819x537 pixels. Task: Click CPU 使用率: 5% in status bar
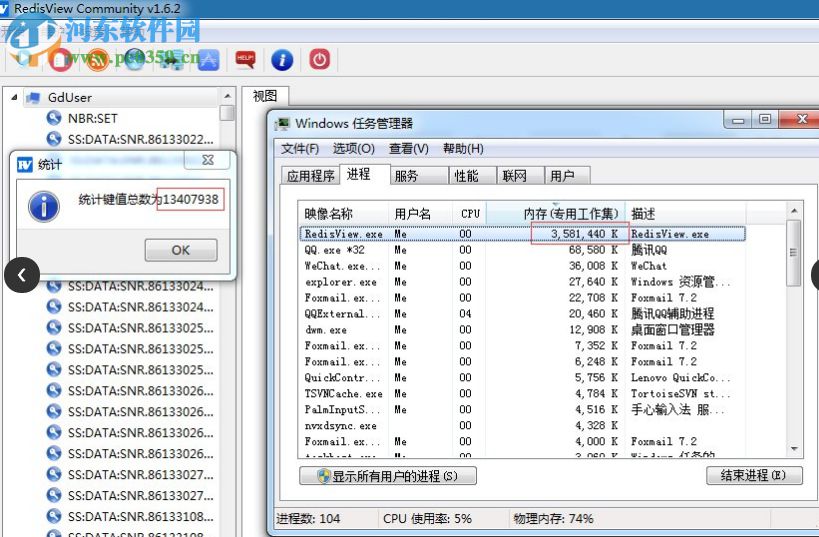(x=427, y=519)
